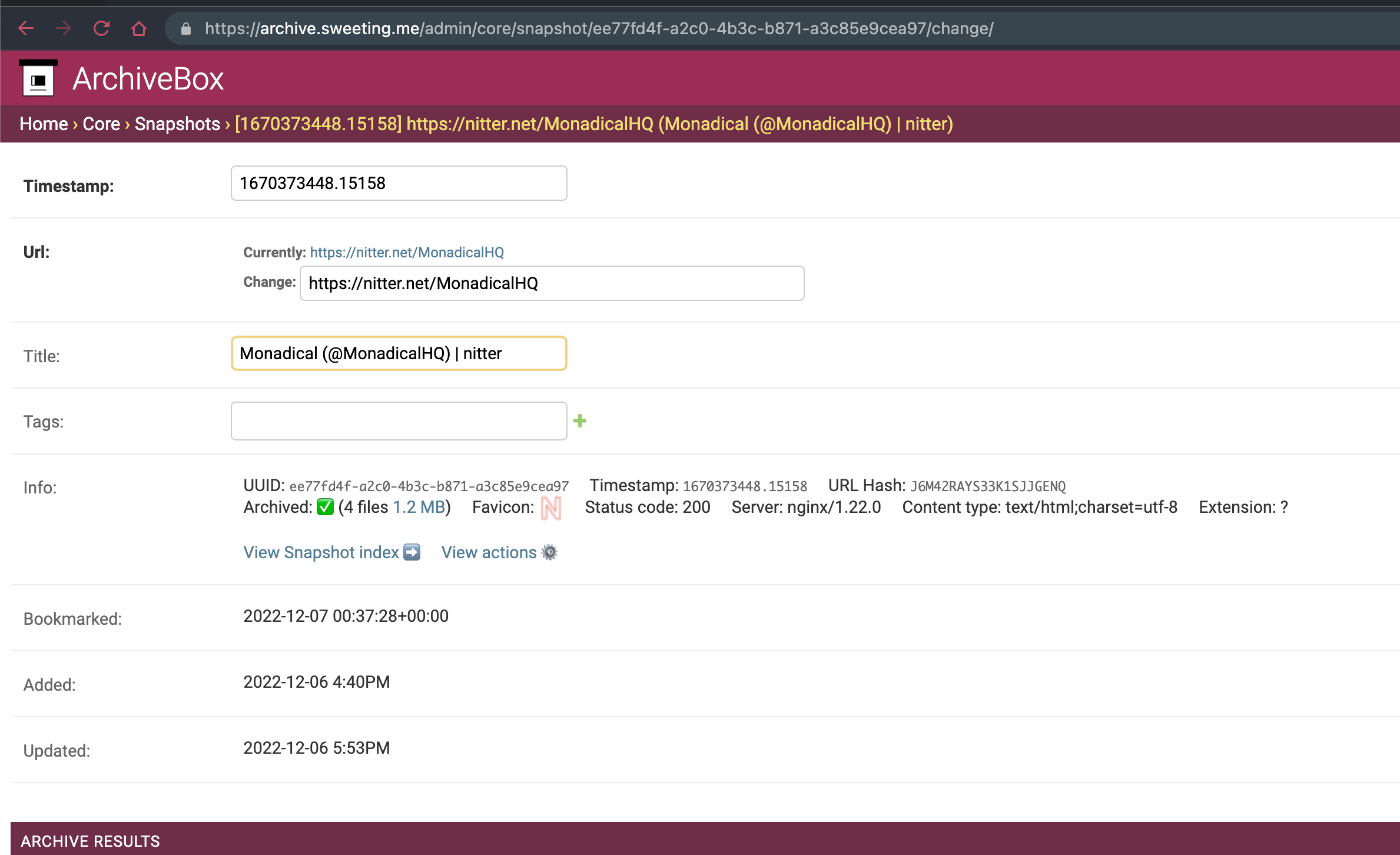Click the address bar padlock icon
Viewport: 1400px width, 855px height.
[x=186, y=28]
